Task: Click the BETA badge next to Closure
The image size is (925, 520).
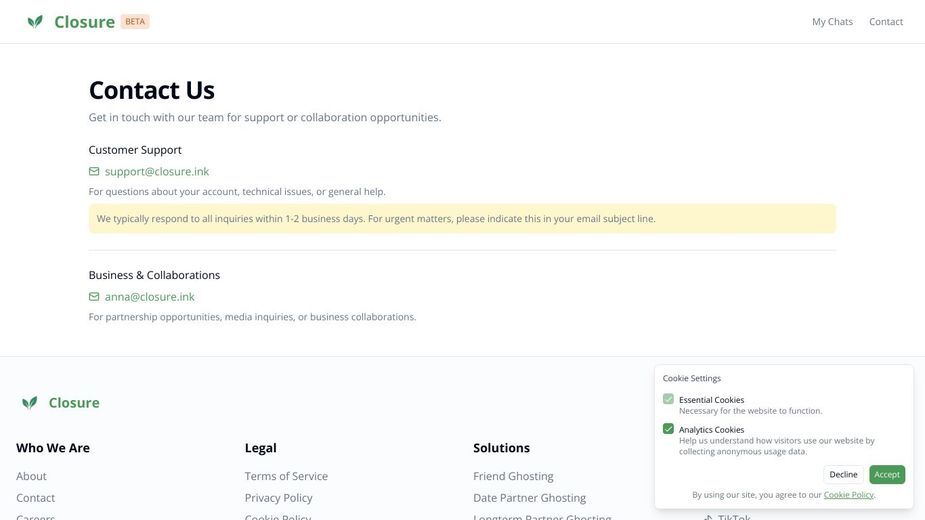Action: point(135,21)
